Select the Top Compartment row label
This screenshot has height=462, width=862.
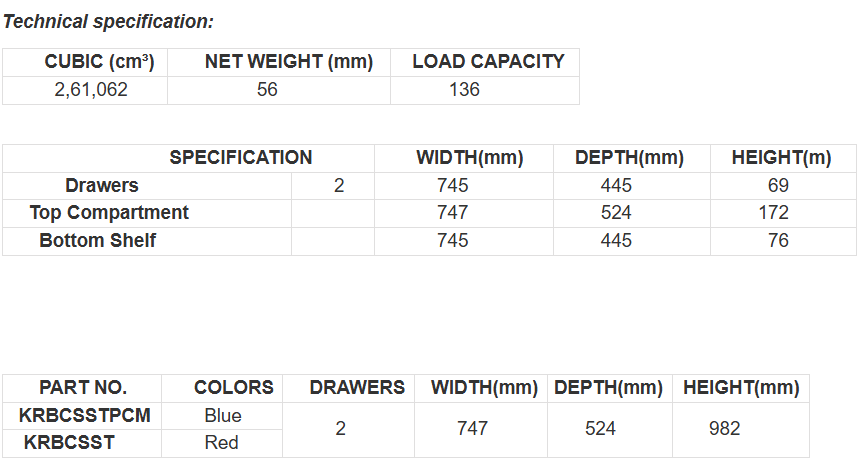click(109, 213)
